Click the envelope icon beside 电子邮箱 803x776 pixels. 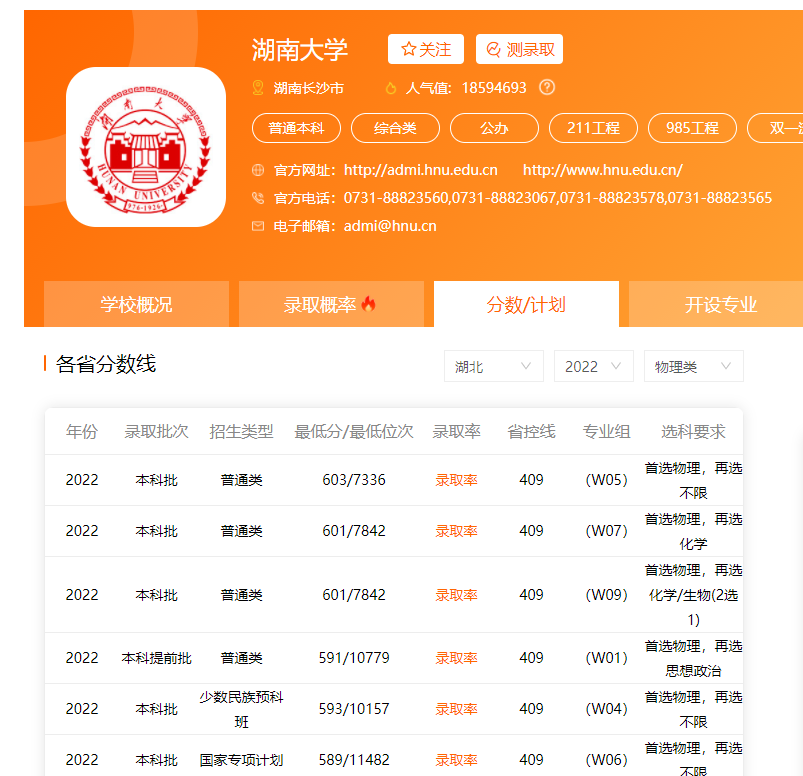coord(258,226)
